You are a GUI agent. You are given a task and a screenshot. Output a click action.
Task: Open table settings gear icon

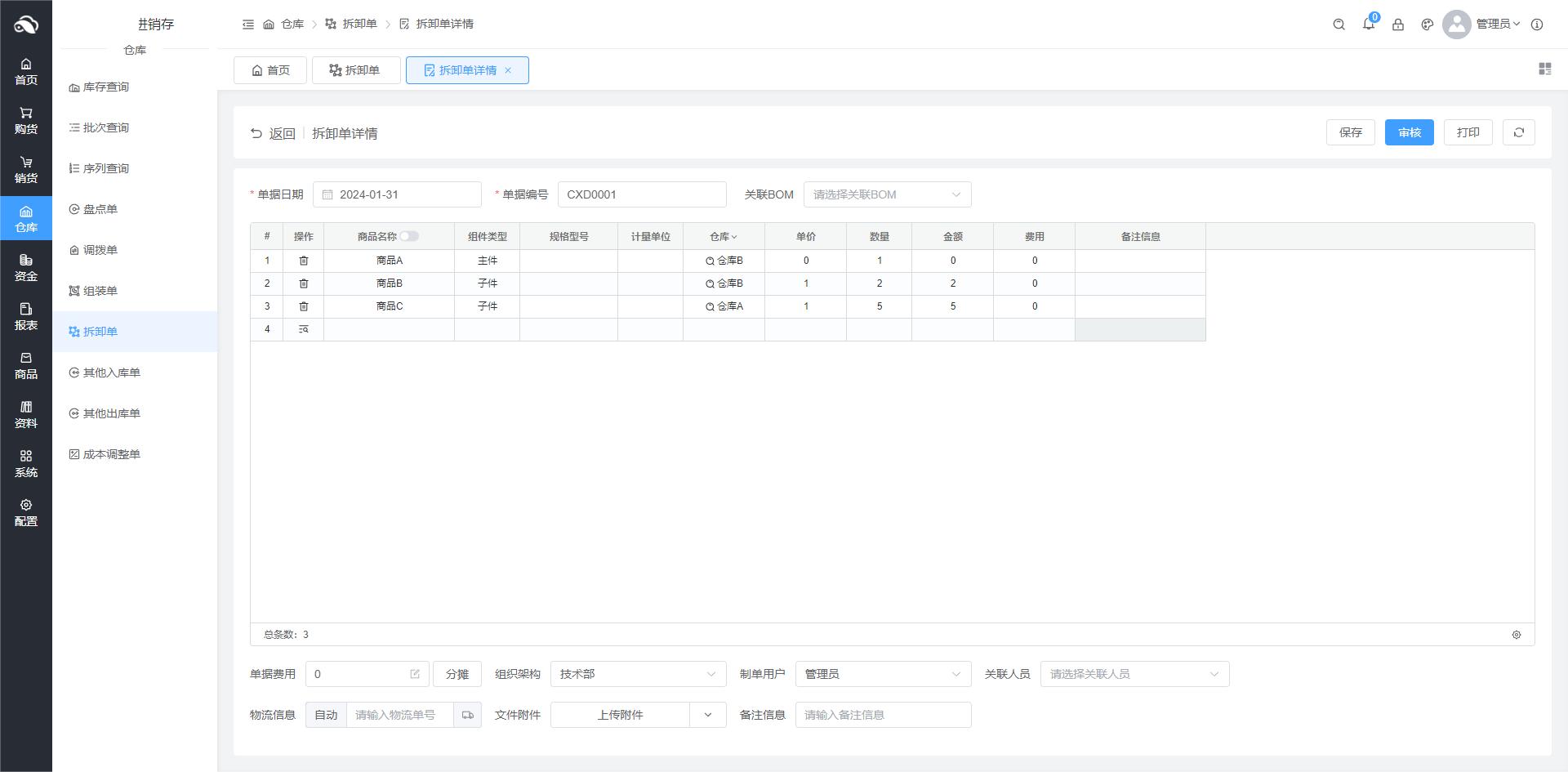(1516, 635)
